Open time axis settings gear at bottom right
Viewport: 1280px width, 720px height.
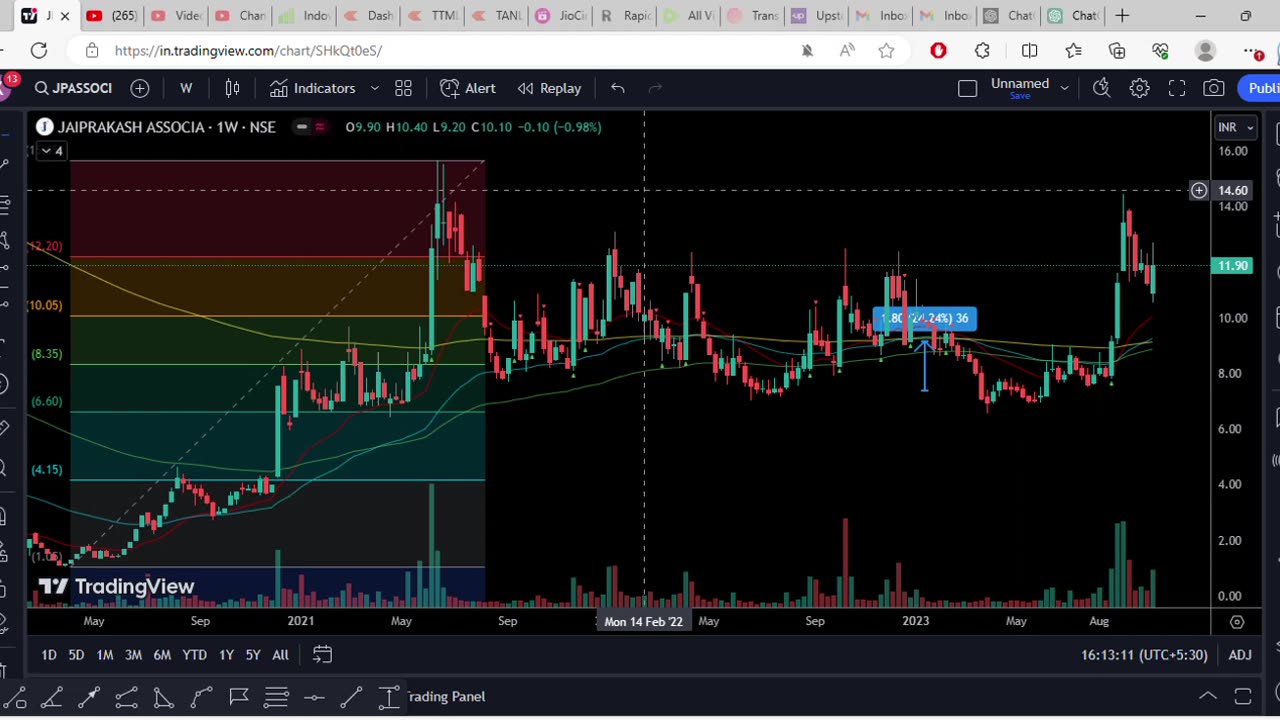[1237, 621]
